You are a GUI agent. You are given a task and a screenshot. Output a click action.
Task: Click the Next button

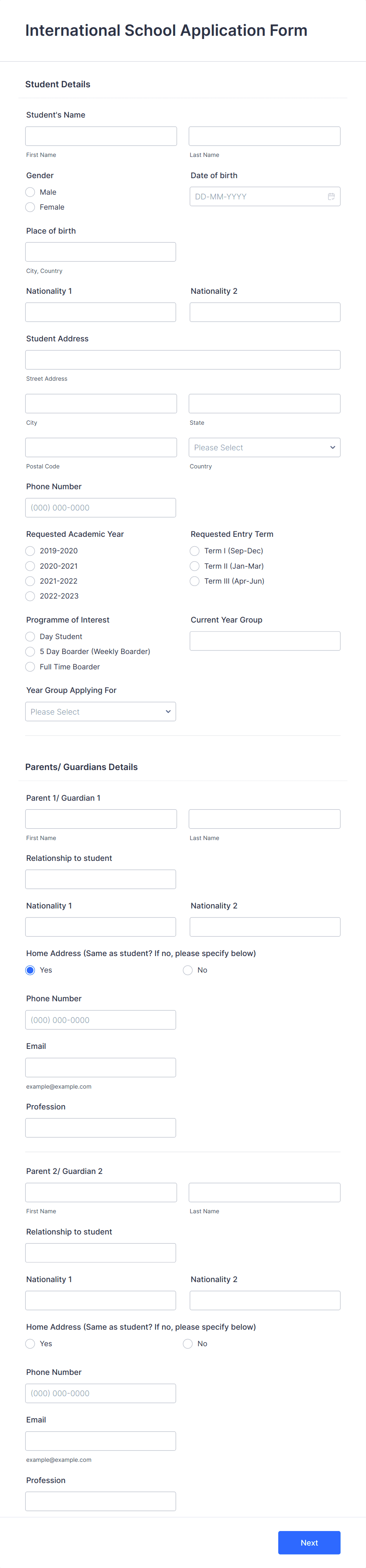tap(309, 1542)
